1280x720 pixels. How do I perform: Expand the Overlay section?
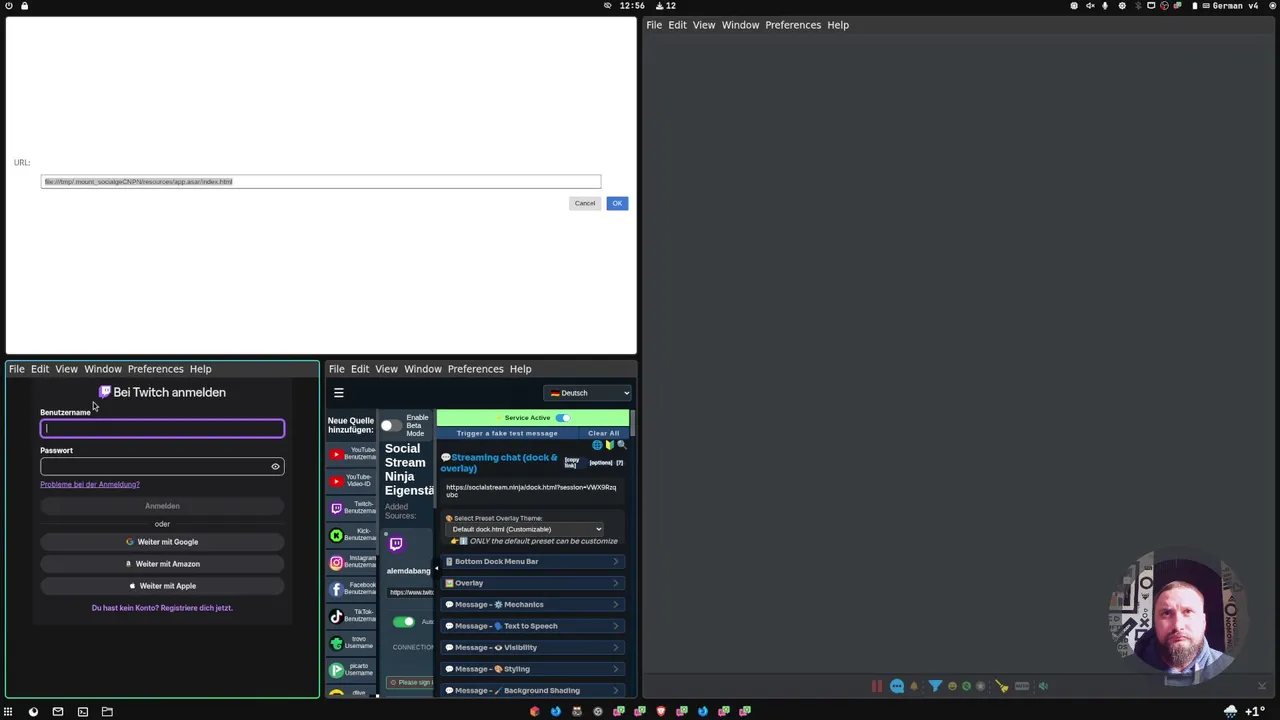coord(532,583)
